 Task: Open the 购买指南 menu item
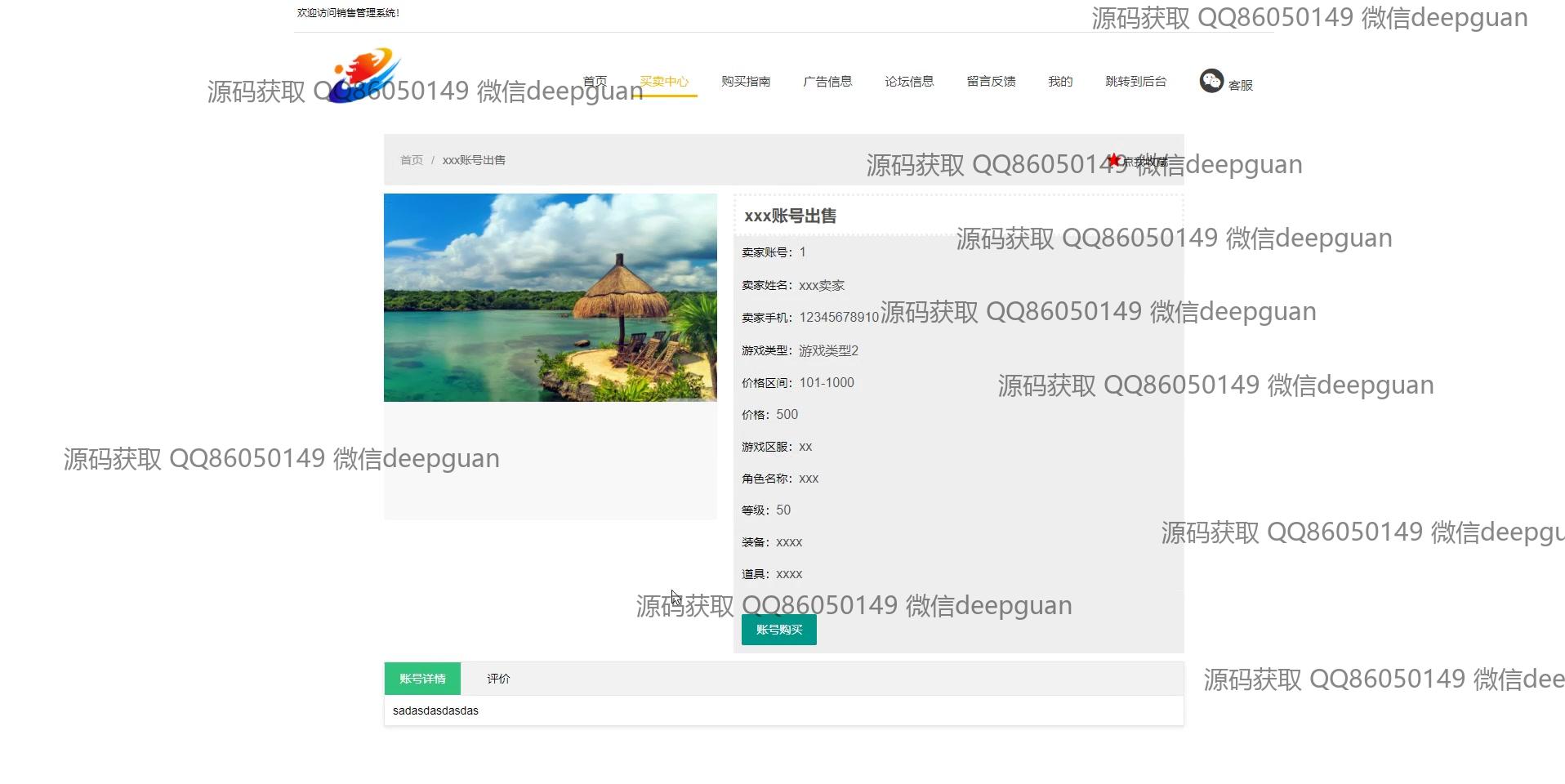pyautogui.click(x=746, y=81)
